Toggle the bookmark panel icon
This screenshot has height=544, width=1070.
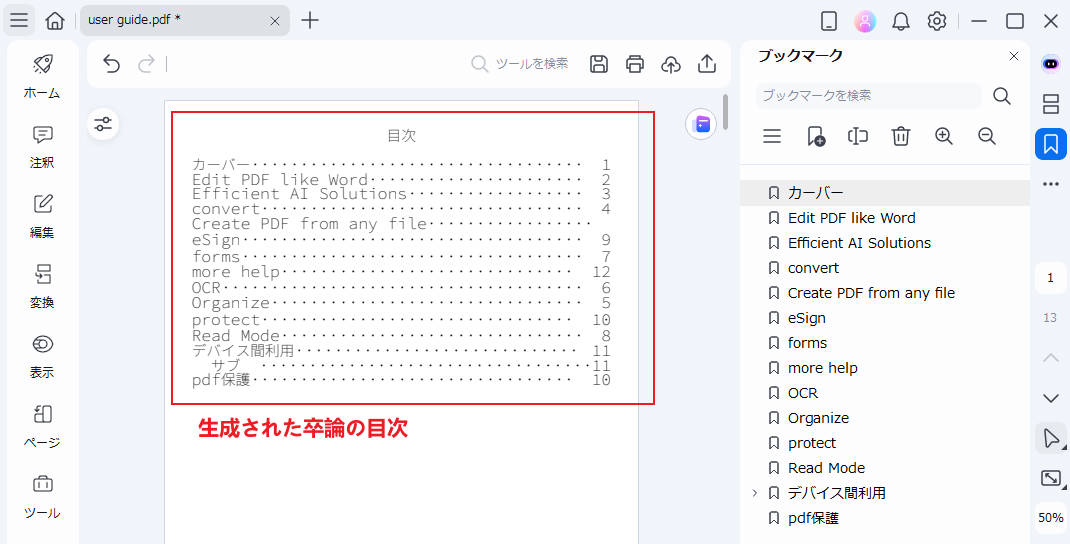click(1051, 144)
